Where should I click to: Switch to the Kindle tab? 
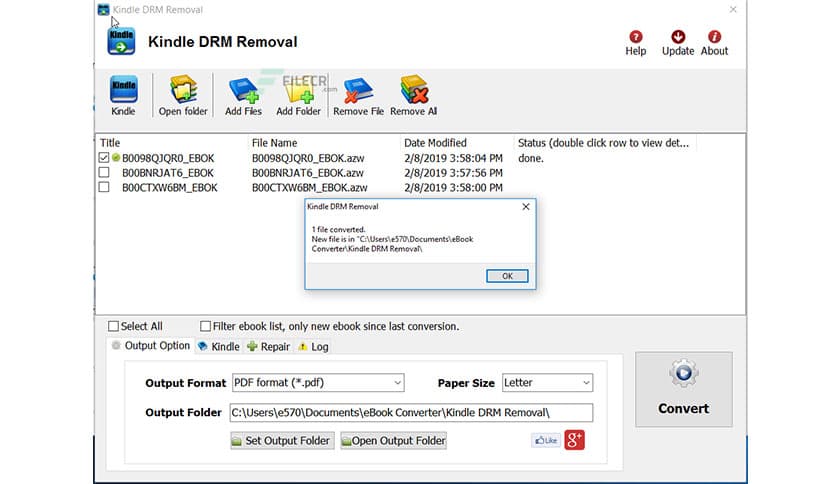pyautogui.click(x=219, y=346)
